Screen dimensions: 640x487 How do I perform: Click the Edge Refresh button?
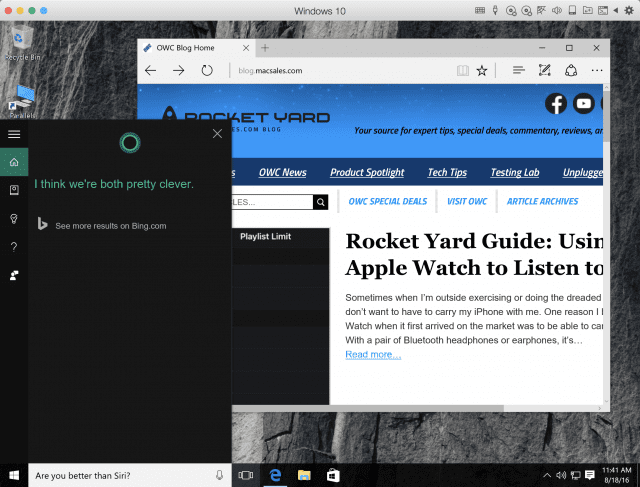click(x=207, y=71)
